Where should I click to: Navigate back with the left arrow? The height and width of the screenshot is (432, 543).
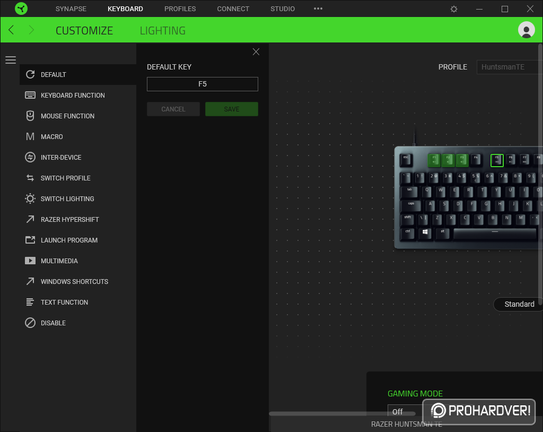(11, 30)
